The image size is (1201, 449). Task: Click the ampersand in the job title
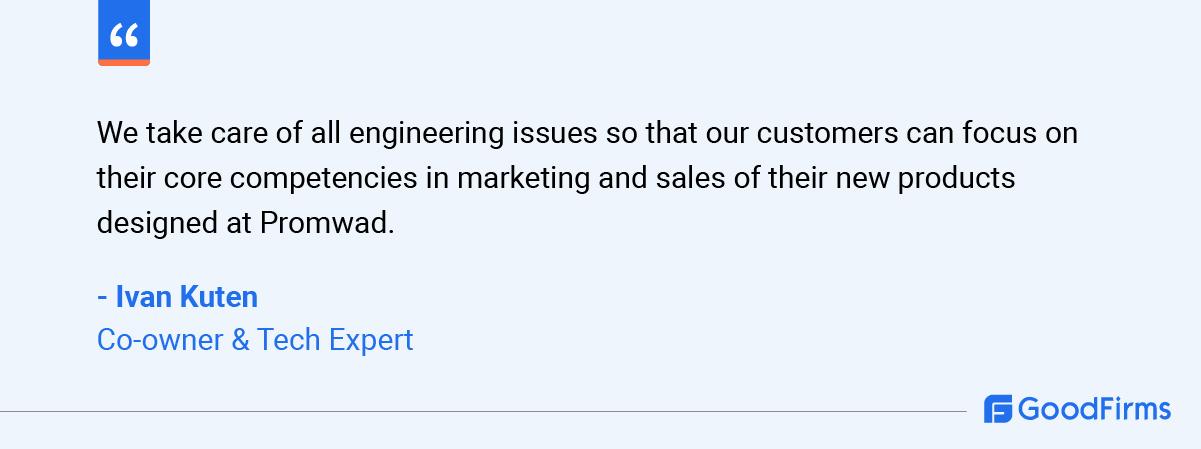point(240,340)
